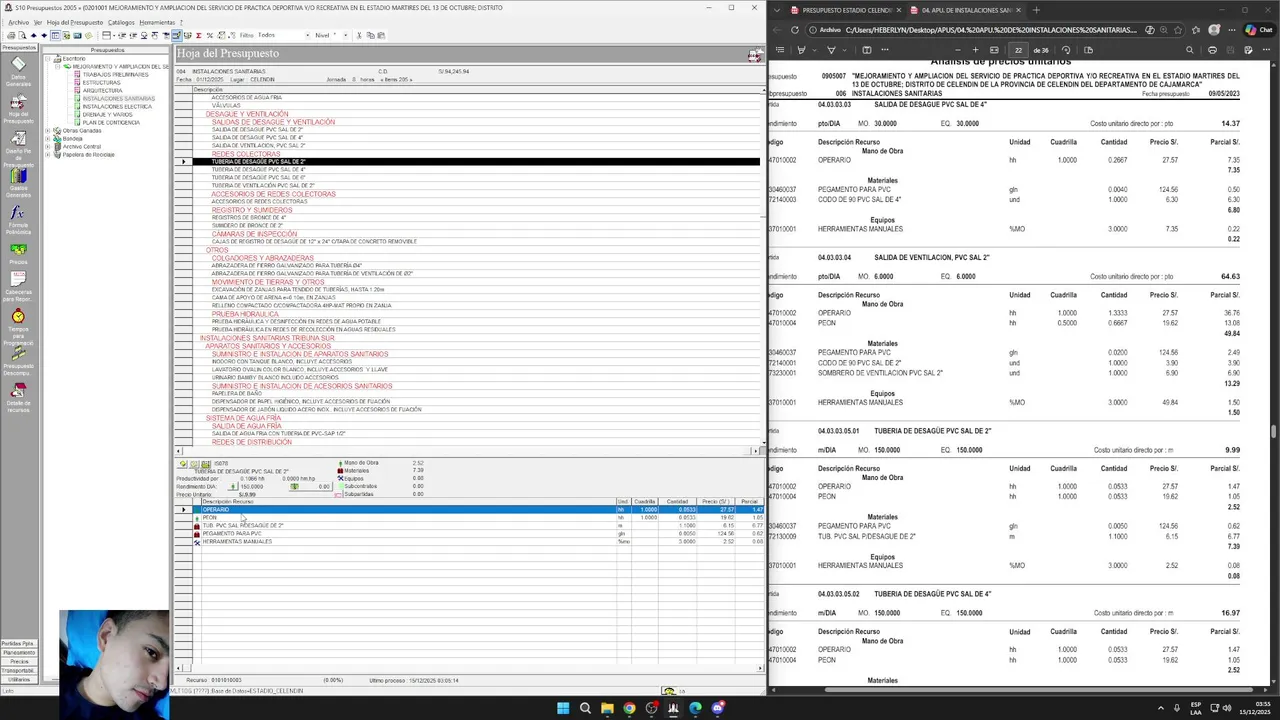The width and height of the screenshot is (1280, 720).
Task: Open Hoja del Presupuesto menu
Action: [75, 22]
